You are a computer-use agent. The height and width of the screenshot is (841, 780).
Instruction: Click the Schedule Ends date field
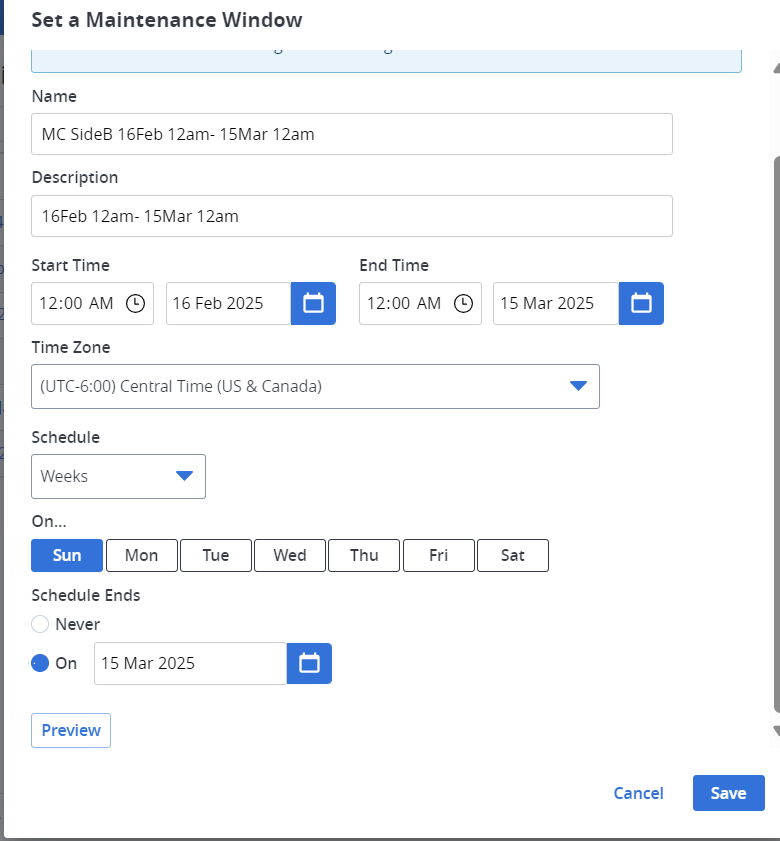[x=190, y=663]
